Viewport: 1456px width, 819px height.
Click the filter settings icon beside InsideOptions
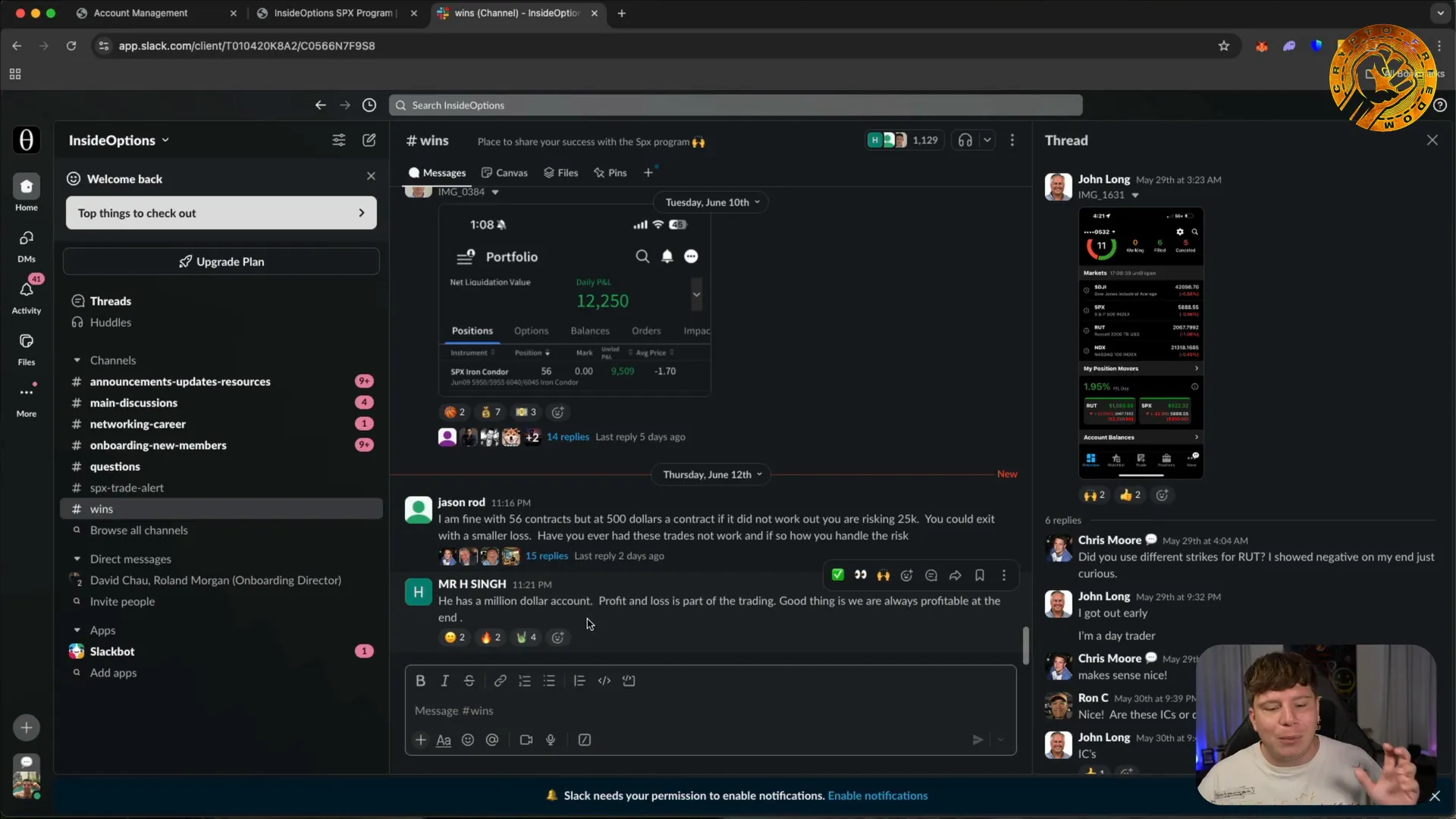tap(339, 140)
